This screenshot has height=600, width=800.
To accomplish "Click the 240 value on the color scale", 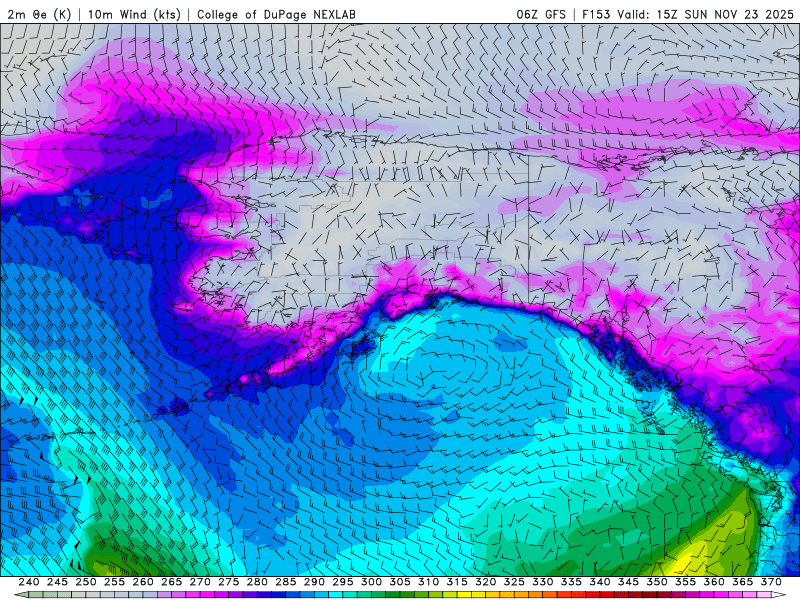I will coord(29,582).
